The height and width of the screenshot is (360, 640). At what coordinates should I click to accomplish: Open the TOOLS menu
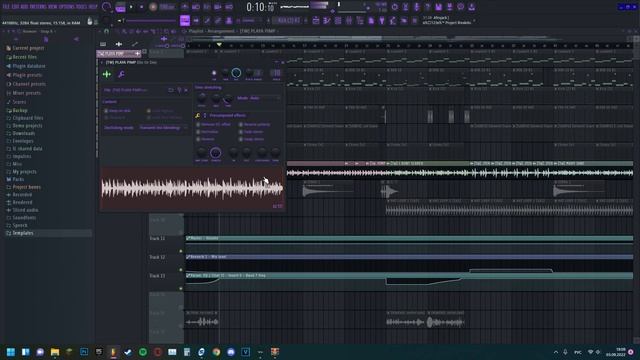81,7
